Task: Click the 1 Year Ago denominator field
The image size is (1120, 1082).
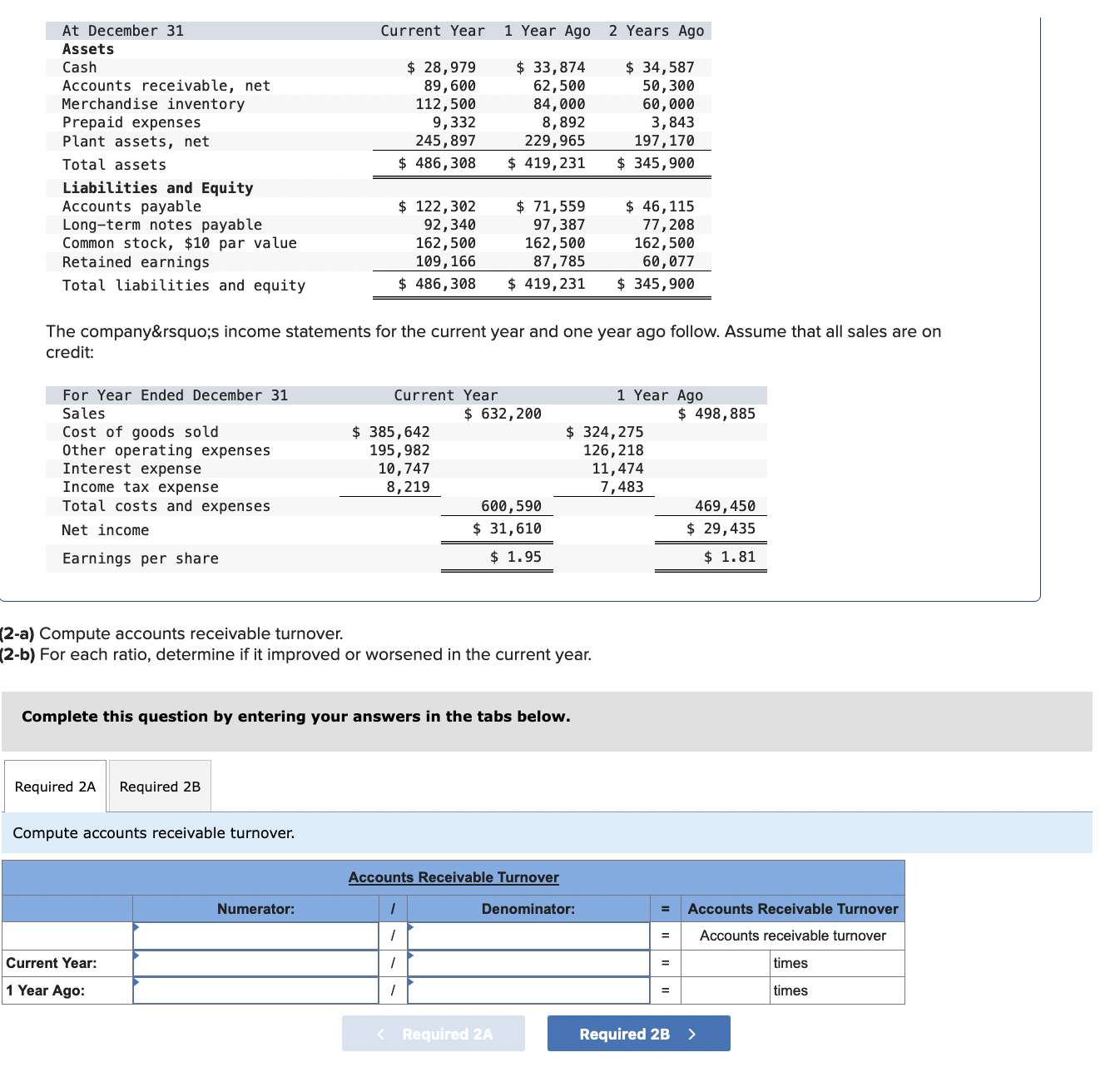Action: (528, 990)
